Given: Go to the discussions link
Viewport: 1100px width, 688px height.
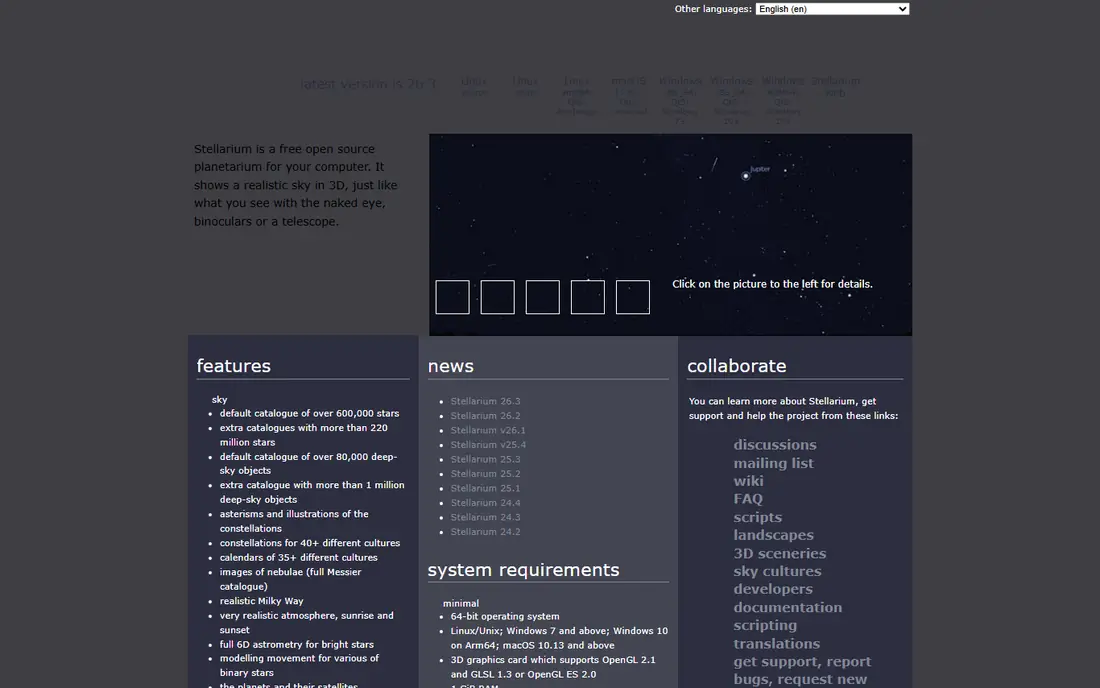Looking at the screenshot, I should pos(774,445).
